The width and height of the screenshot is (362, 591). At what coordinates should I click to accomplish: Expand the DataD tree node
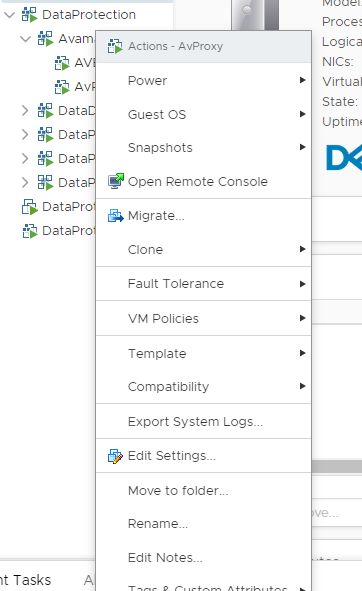[25, 110]
